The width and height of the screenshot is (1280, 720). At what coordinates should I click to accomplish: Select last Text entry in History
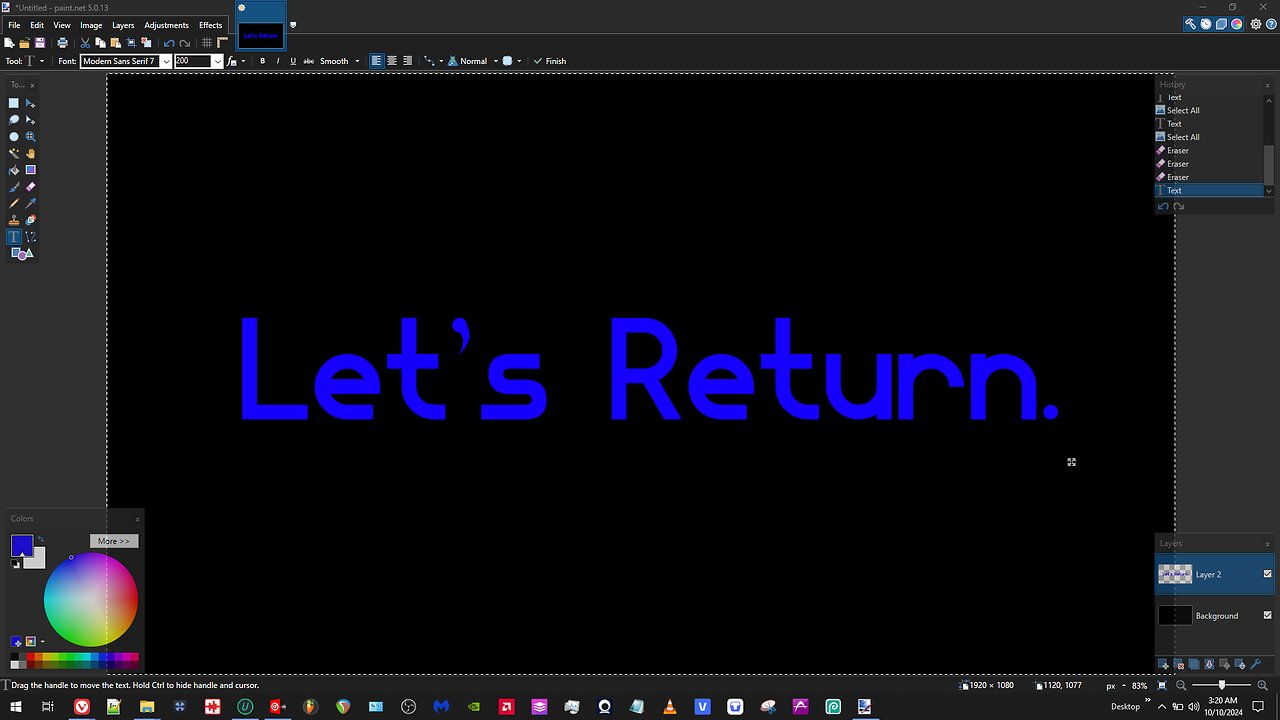click(x=1209, y=190)
